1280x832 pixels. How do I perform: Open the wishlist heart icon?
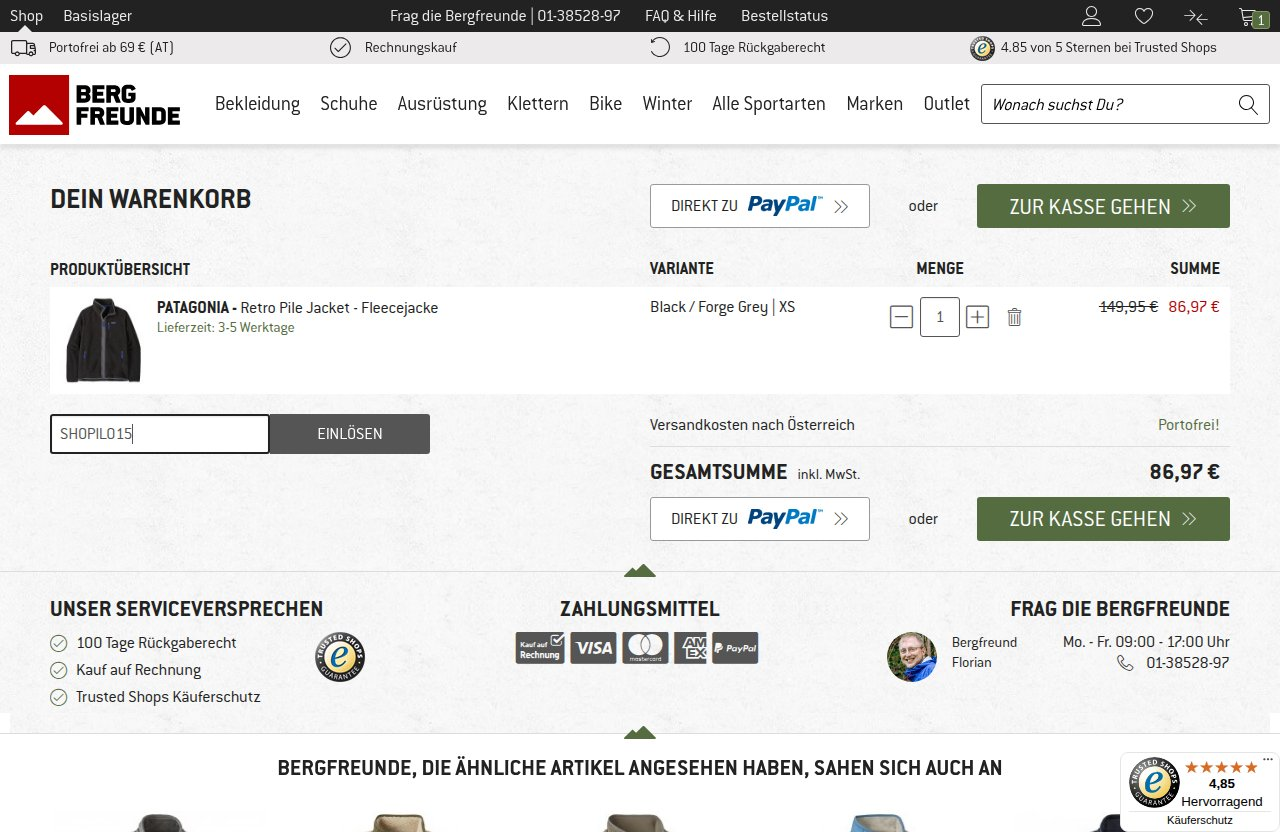[1144, 16]
